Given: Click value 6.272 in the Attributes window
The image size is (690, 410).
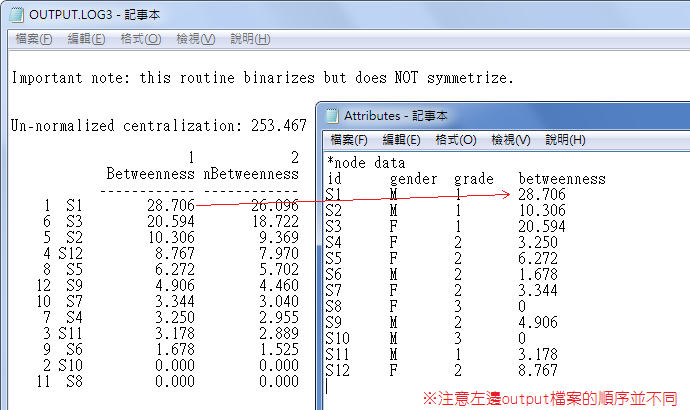Looking at the screenshot, I should coord(538,258).
